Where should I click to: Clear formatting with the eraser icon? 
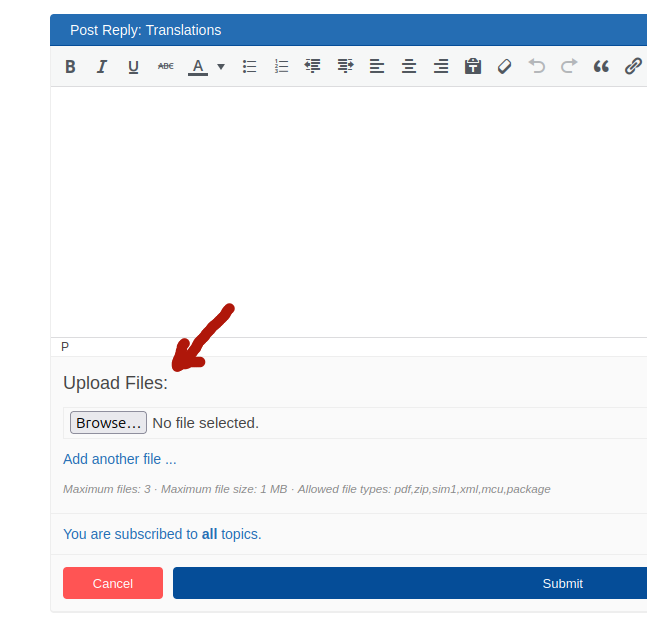[x=505, y=67]
